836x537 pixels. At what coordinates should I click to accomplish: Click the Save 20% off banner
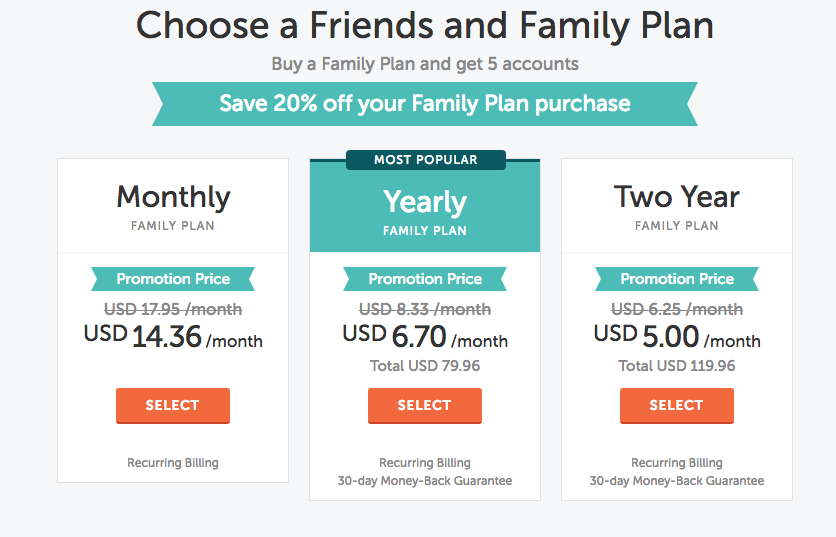click(x=425, y=103)
